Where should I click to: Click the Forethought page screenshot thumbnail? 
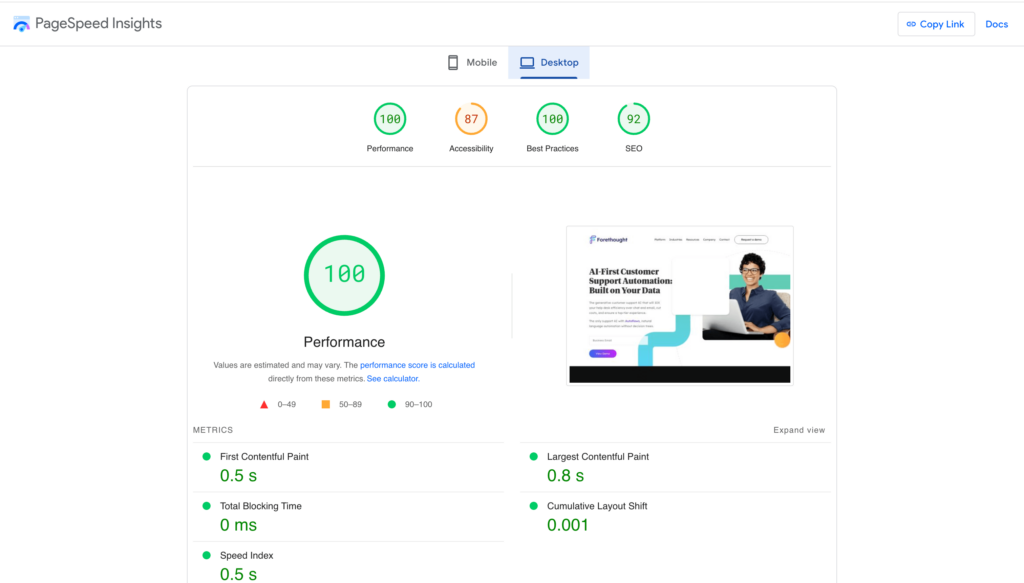[x=680, y=305]
